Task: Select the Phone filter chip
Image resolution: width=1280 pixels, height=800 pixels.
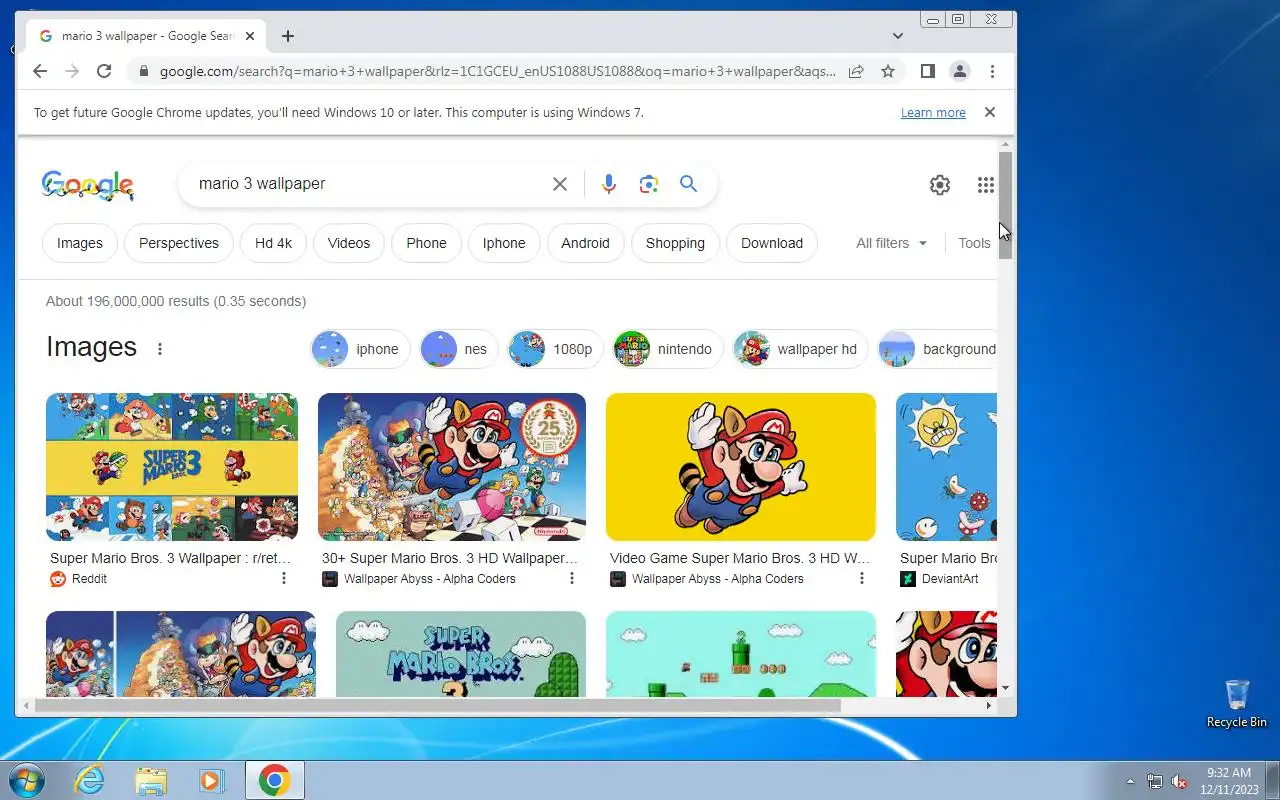Action: (426, 243)
